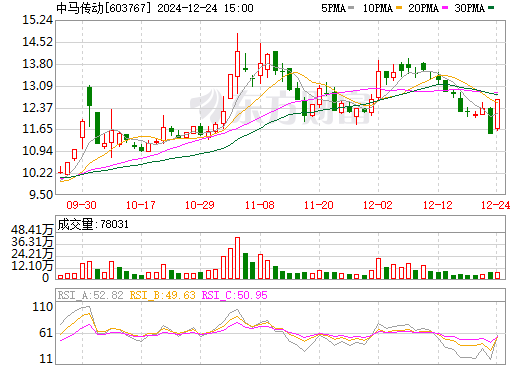Viewport: 520px width, 365px height.
Task: Click the 10-29 date axis label
Action: 200,205
